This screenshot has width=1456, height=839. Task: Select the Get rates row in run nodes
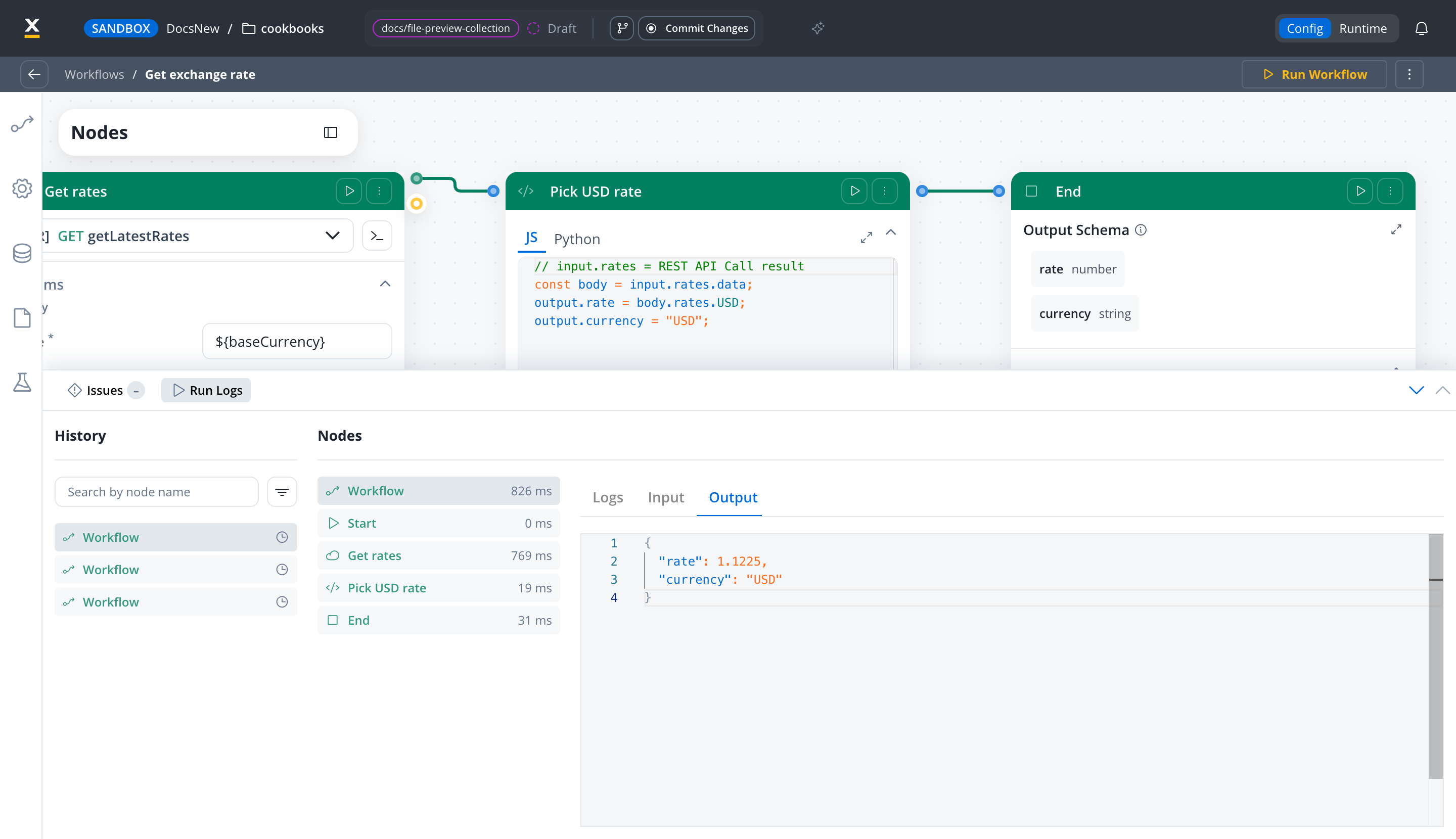point(438,555)
